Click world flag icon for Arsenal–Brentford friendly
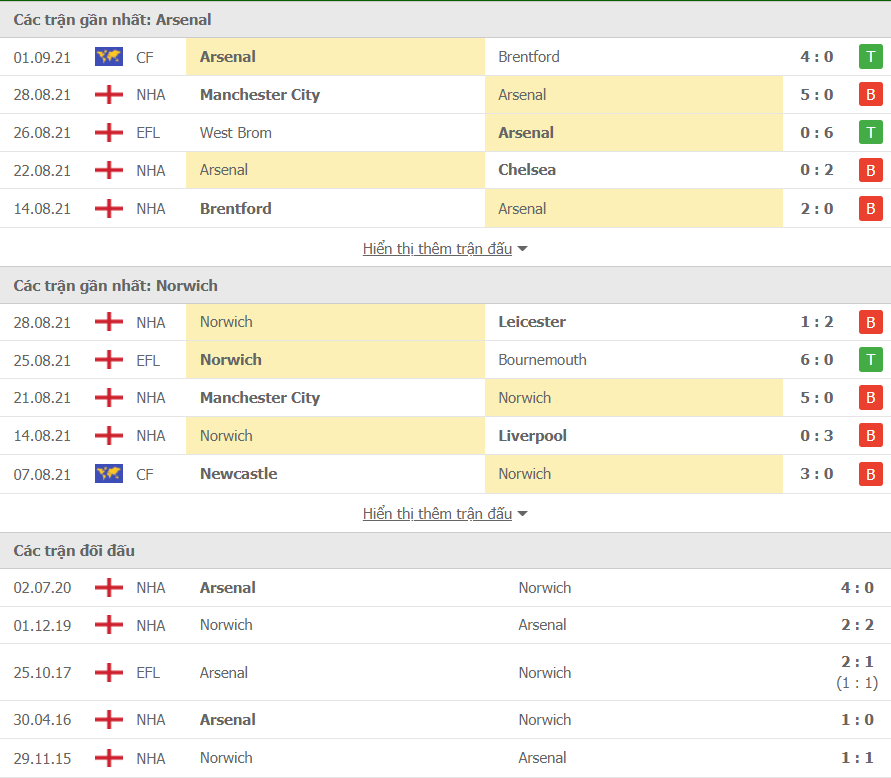This screenshot has width=891, height=778. coord(109,57)
